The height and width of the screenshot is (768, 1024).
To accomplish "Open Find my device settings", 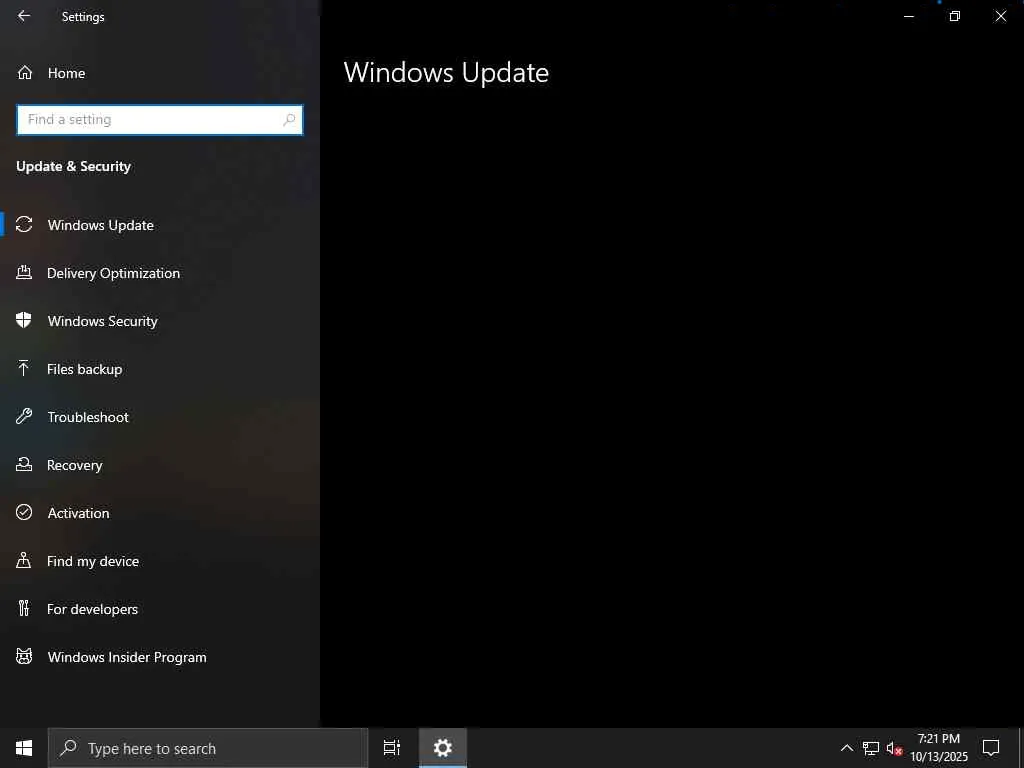I will point(160,561).
